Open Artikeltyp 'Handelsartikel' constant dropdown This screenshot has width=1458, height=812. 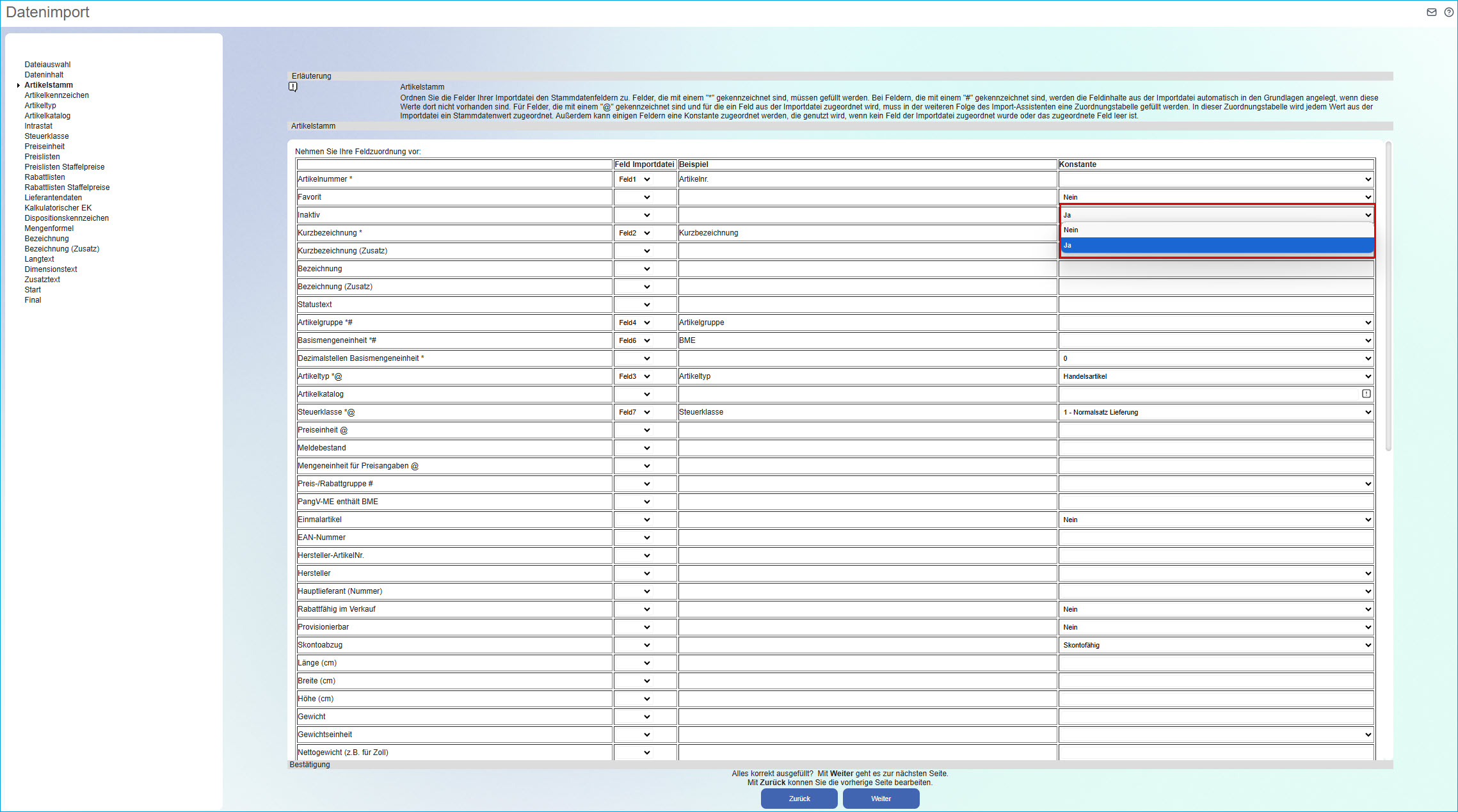click(x=1216, y=376)
